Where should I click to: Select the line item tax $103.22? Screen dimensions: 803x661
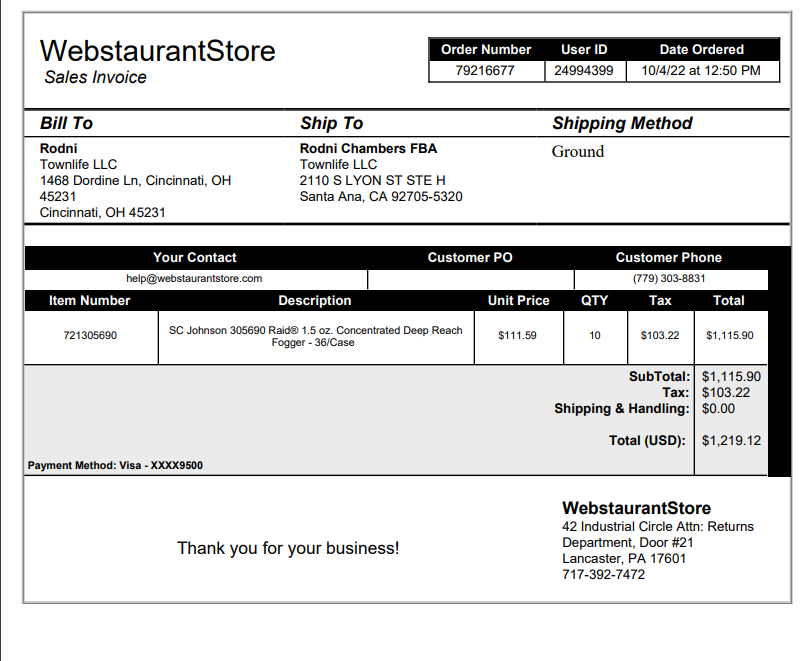660,335
